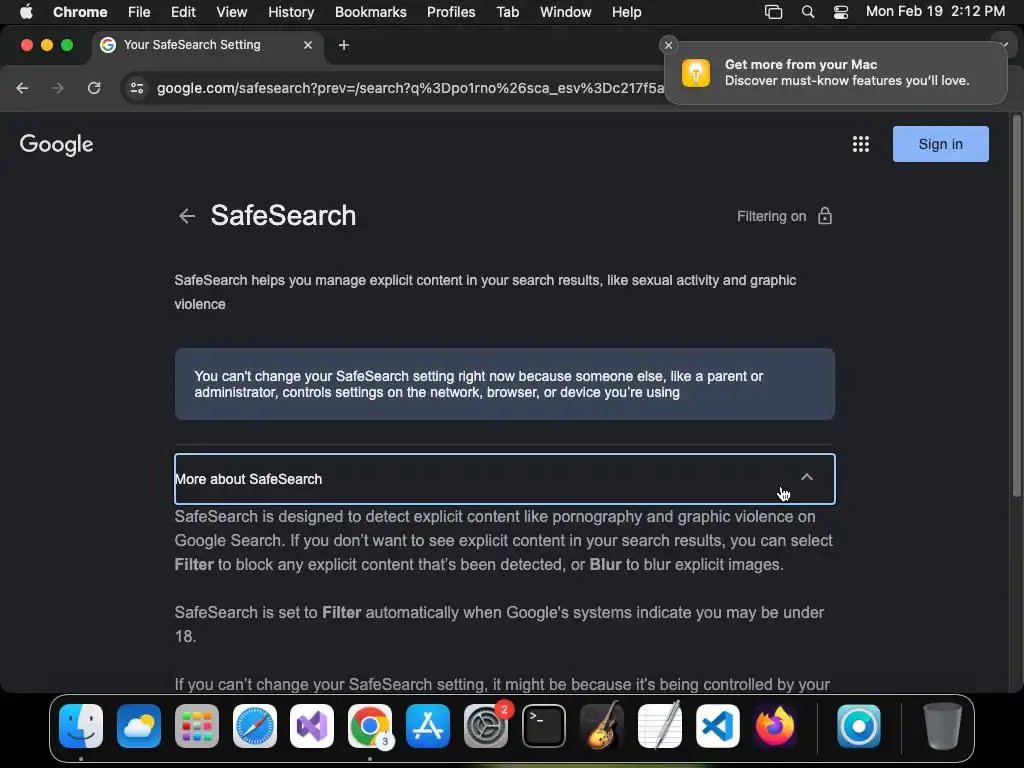This screenshot has width=1024, height=768.
Task: Open the Help menu
Action: coord(626,12)
